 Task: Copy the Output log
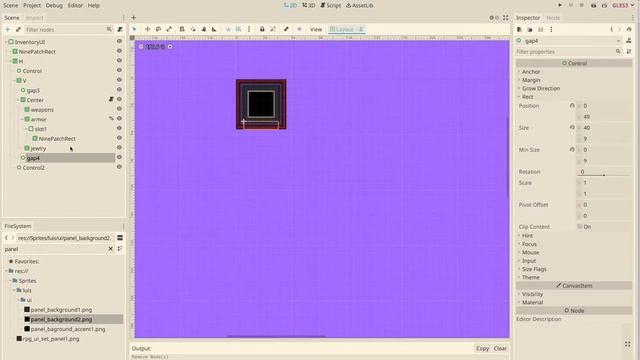point(482,349)
